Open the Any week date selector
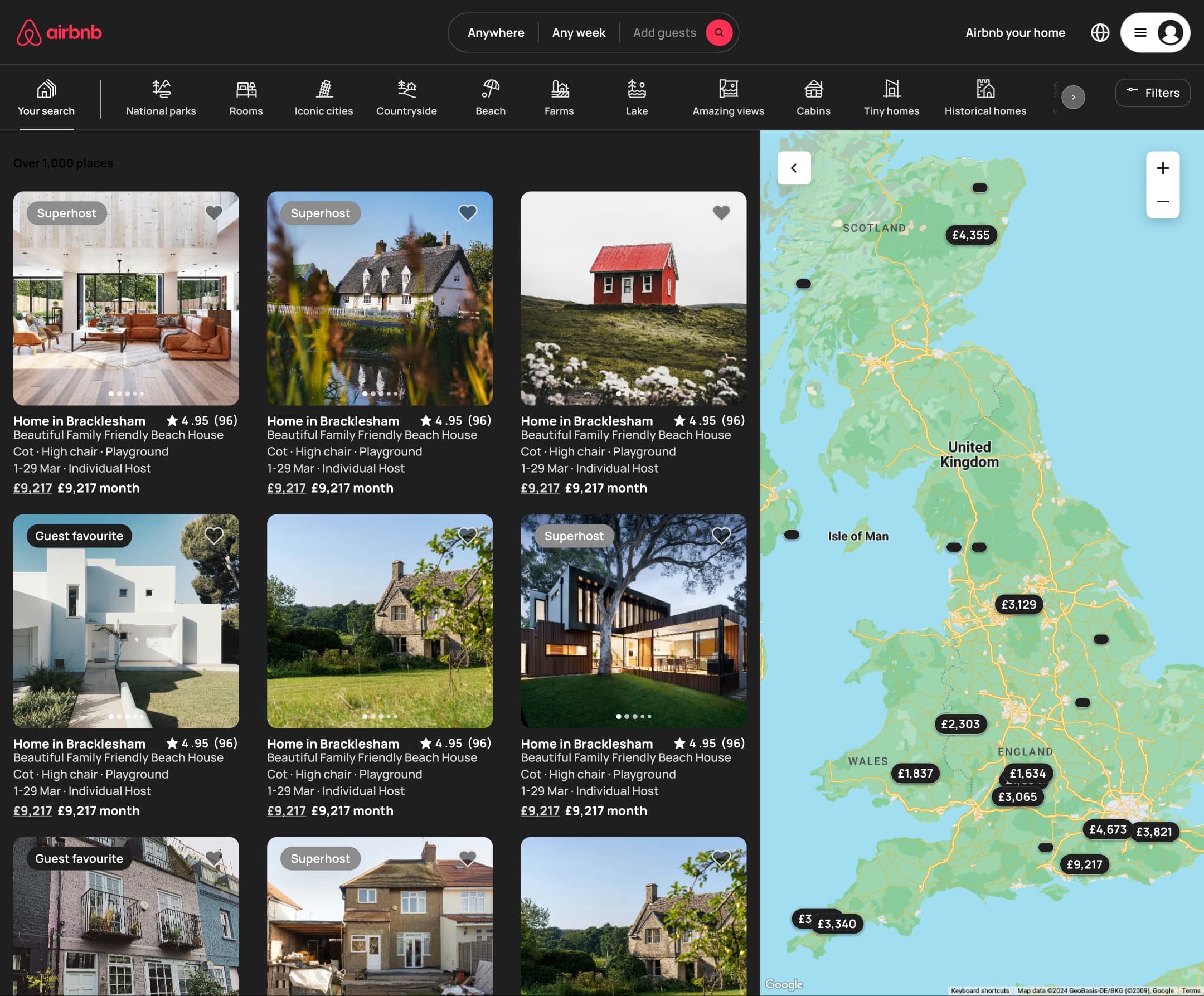The image size is (1204, 996). [x=579, y=33]
